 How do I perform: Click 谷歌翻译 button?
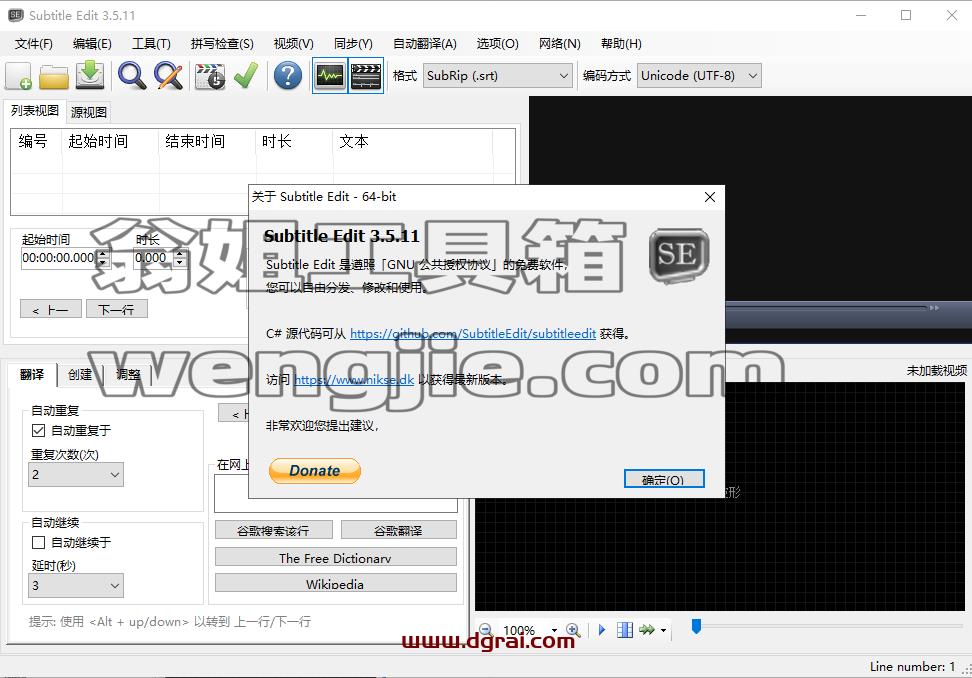click(x=399, y=531)
